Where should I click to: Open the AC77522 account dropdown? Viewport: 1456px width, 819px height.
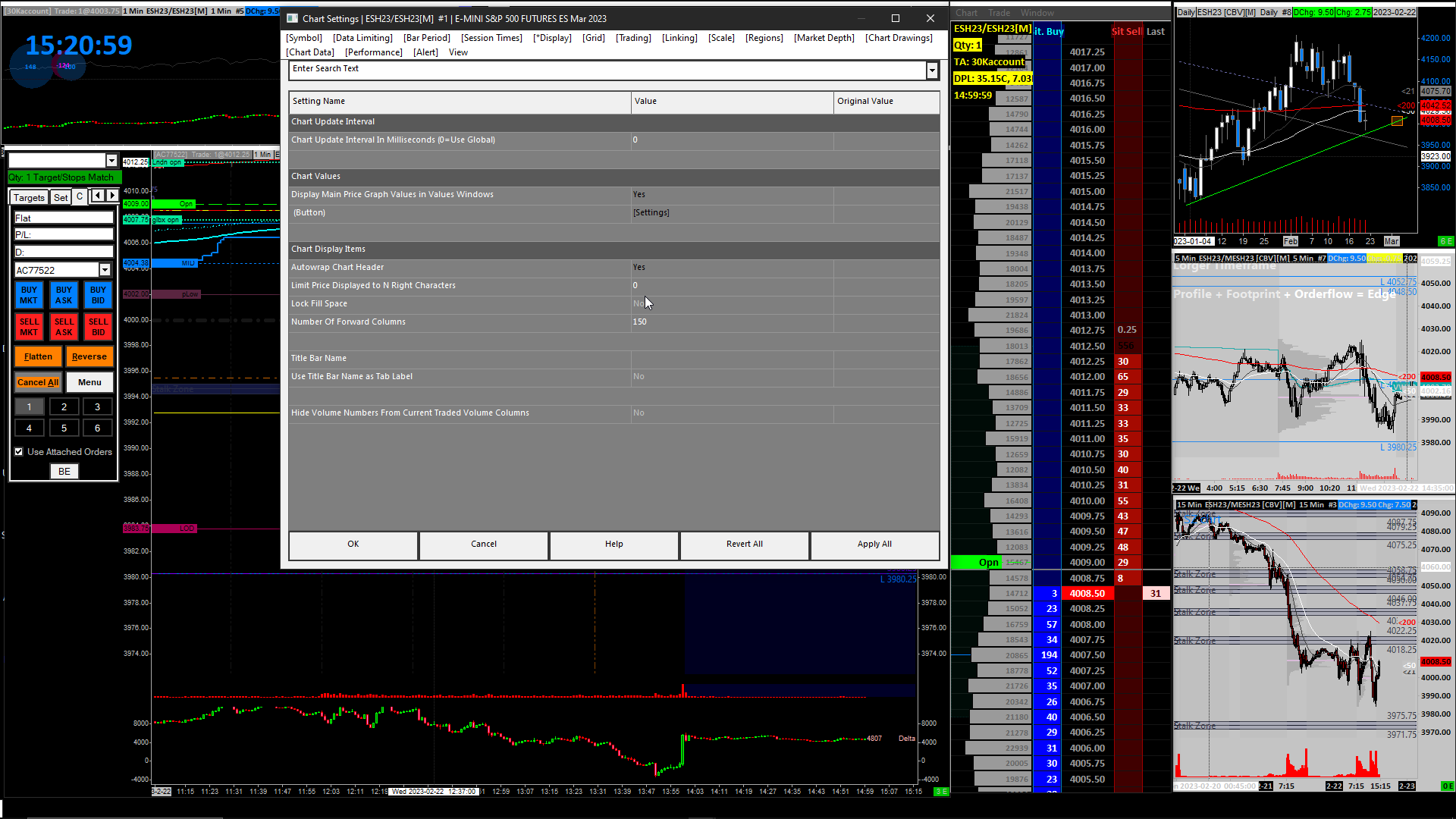pyautogui.click(x=105, y=270)
